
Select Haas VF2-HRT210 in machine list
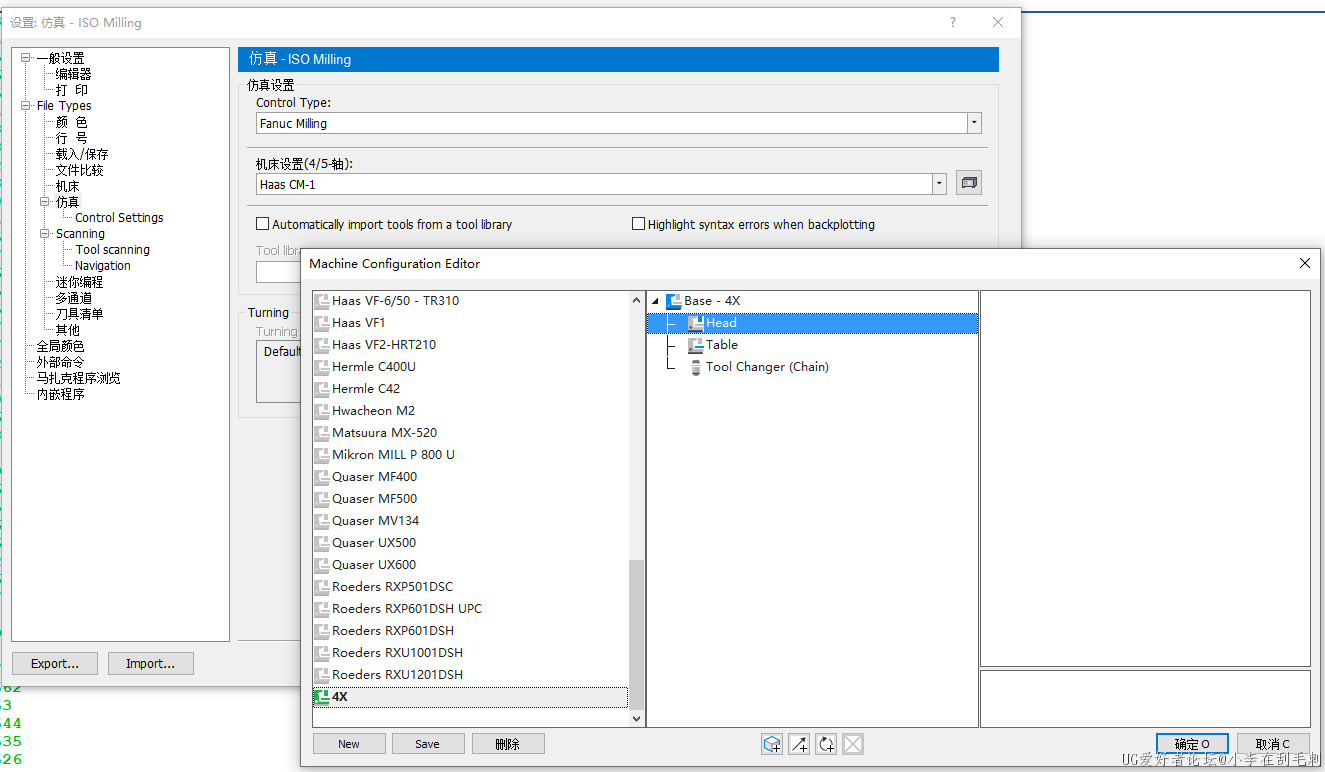click(384, 345)
